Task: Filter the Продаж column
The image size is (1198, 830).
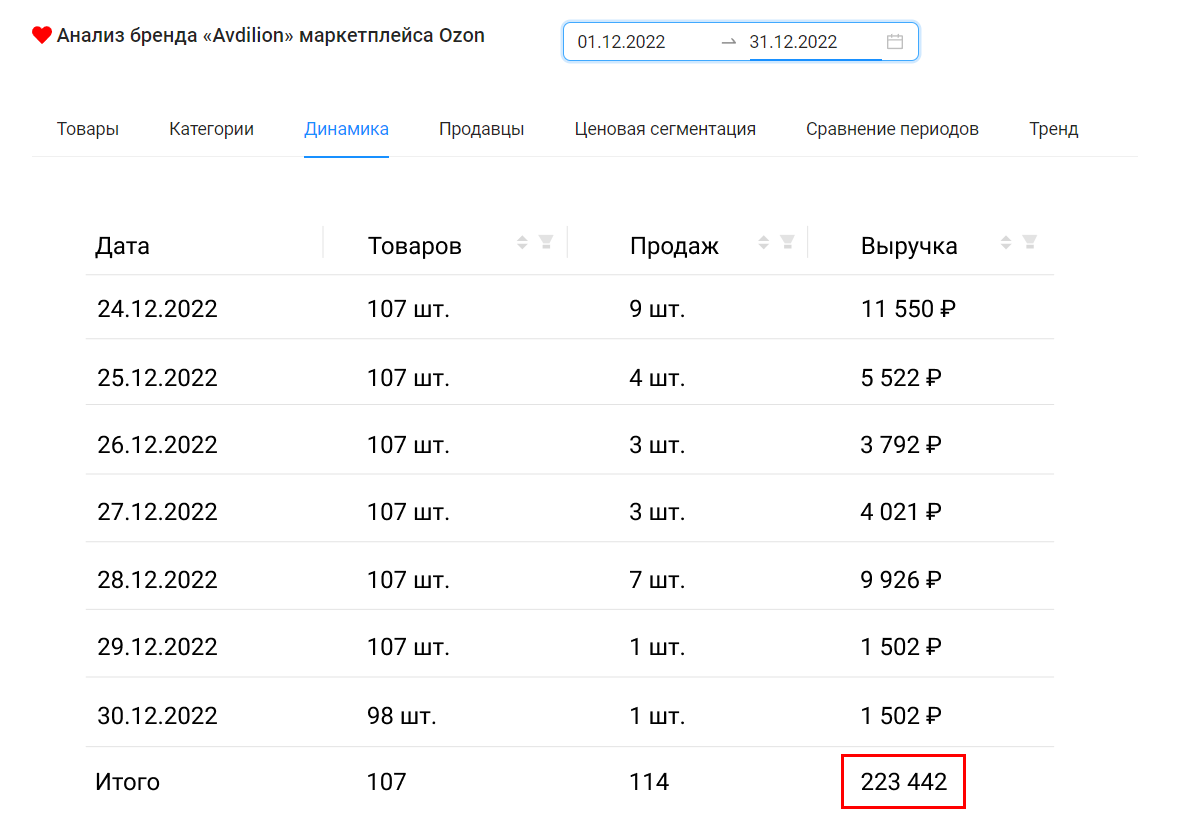Action: pos(787,242)
